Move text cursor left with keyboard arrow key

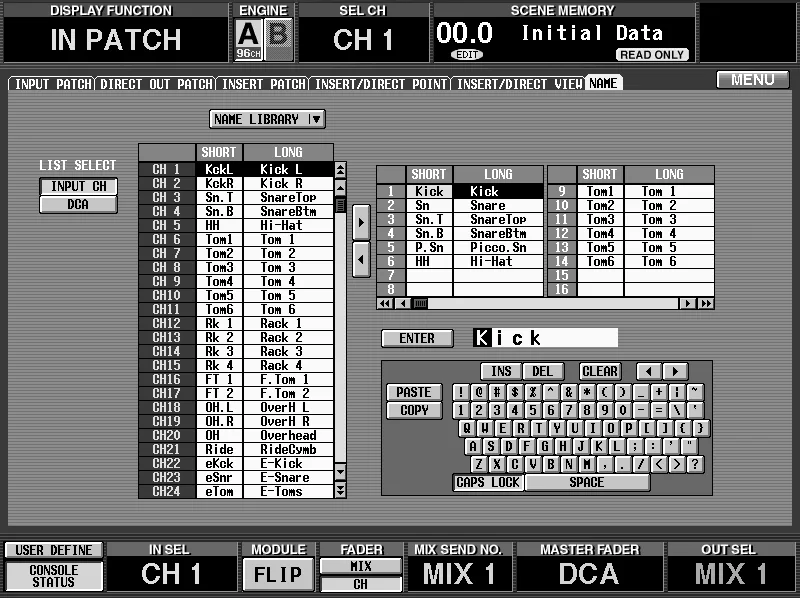648,371
